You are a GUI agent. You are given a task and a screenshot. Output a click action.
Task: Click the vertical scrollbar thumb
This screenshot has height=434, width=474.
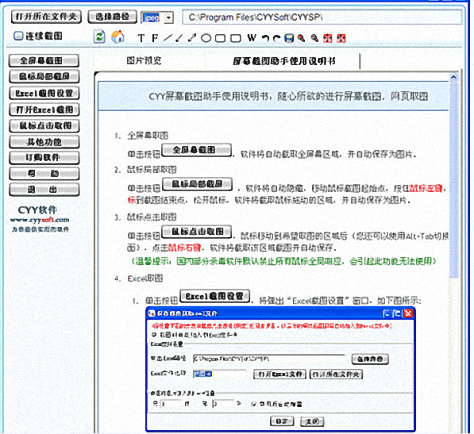tap(454, 180)
